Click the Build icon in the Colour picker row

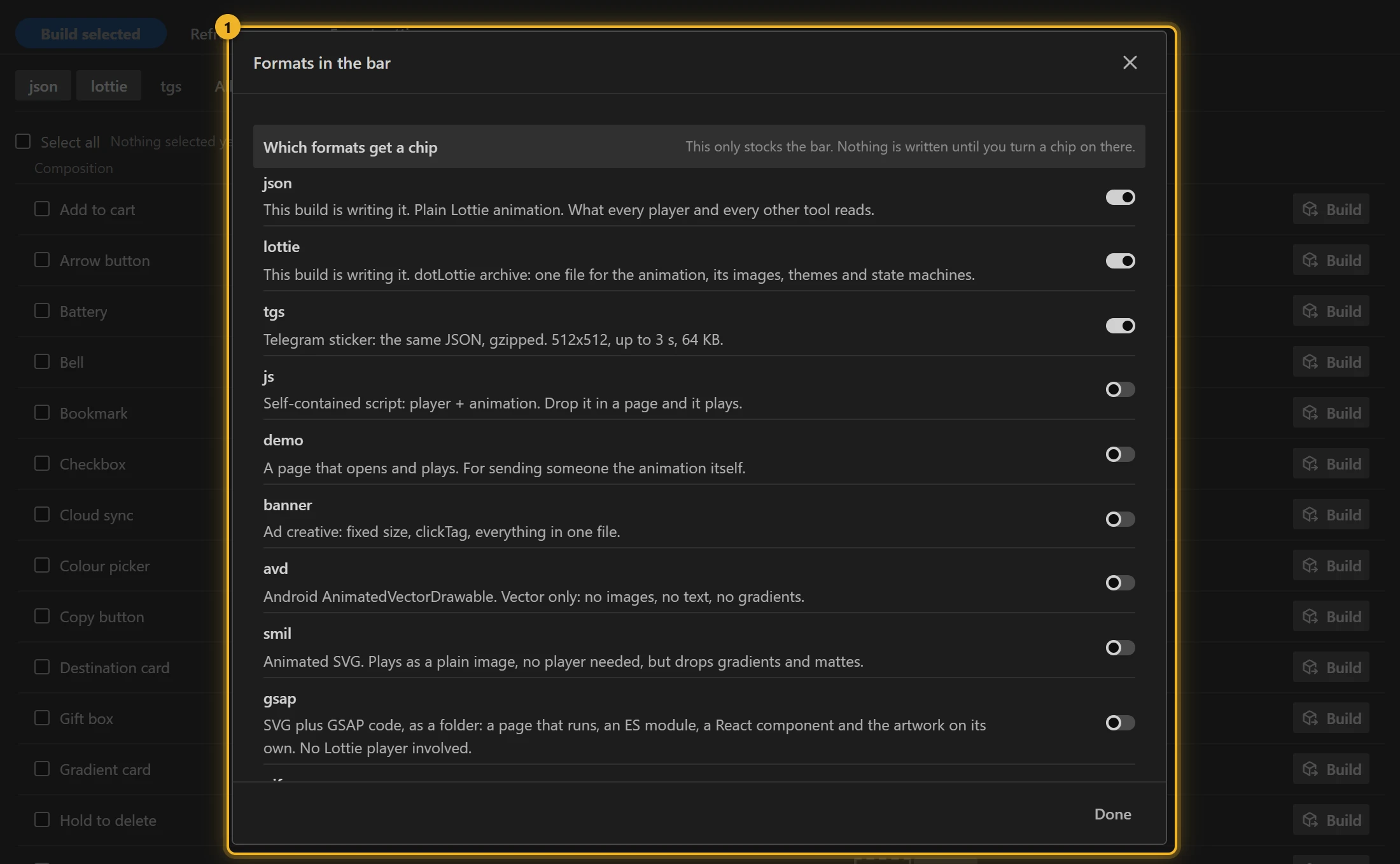pyautogui.click(x=1310, y=566)
